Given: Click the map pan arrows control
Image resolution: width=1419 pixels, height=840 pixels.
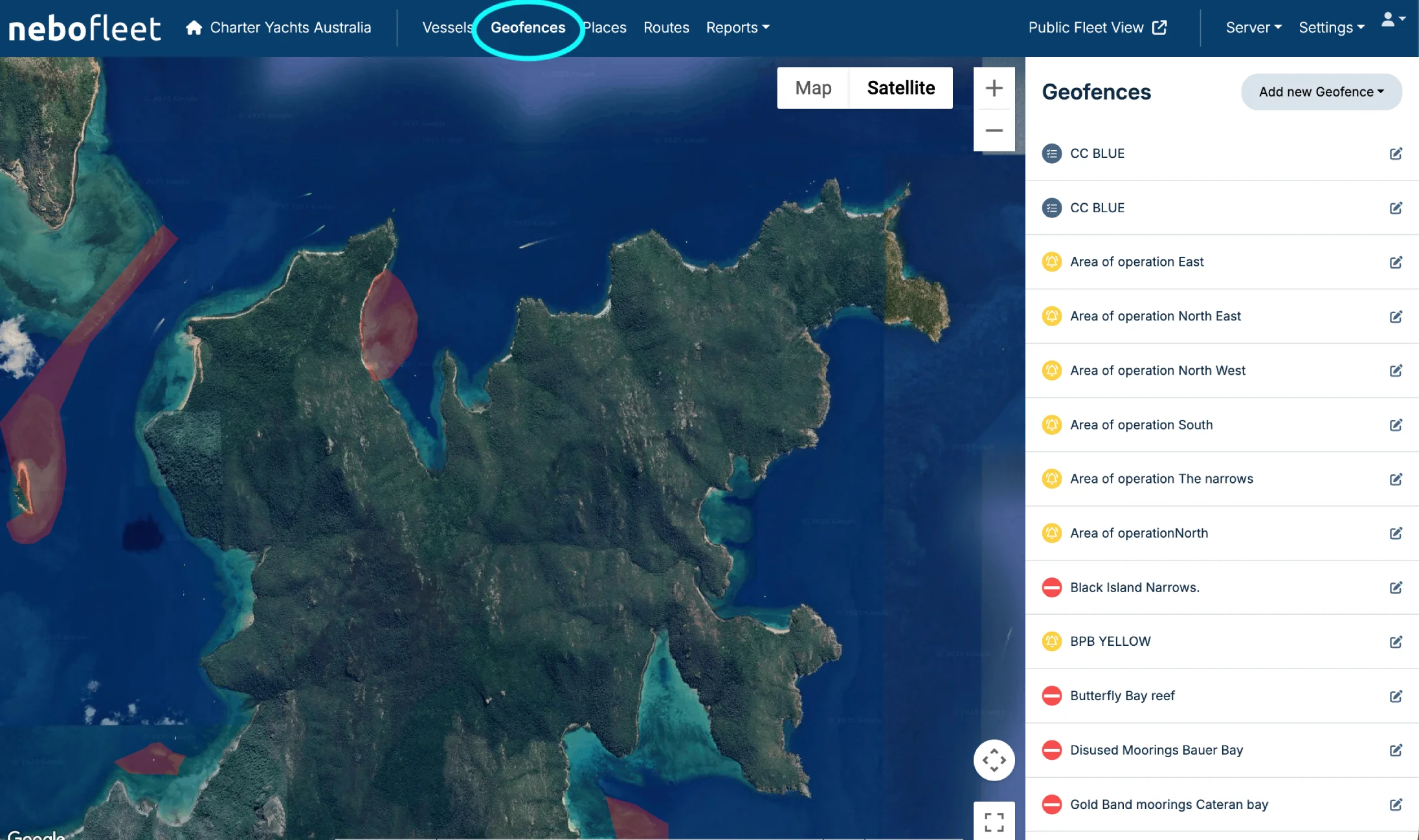Looking at the screenshot, I should tap(994, 760).
